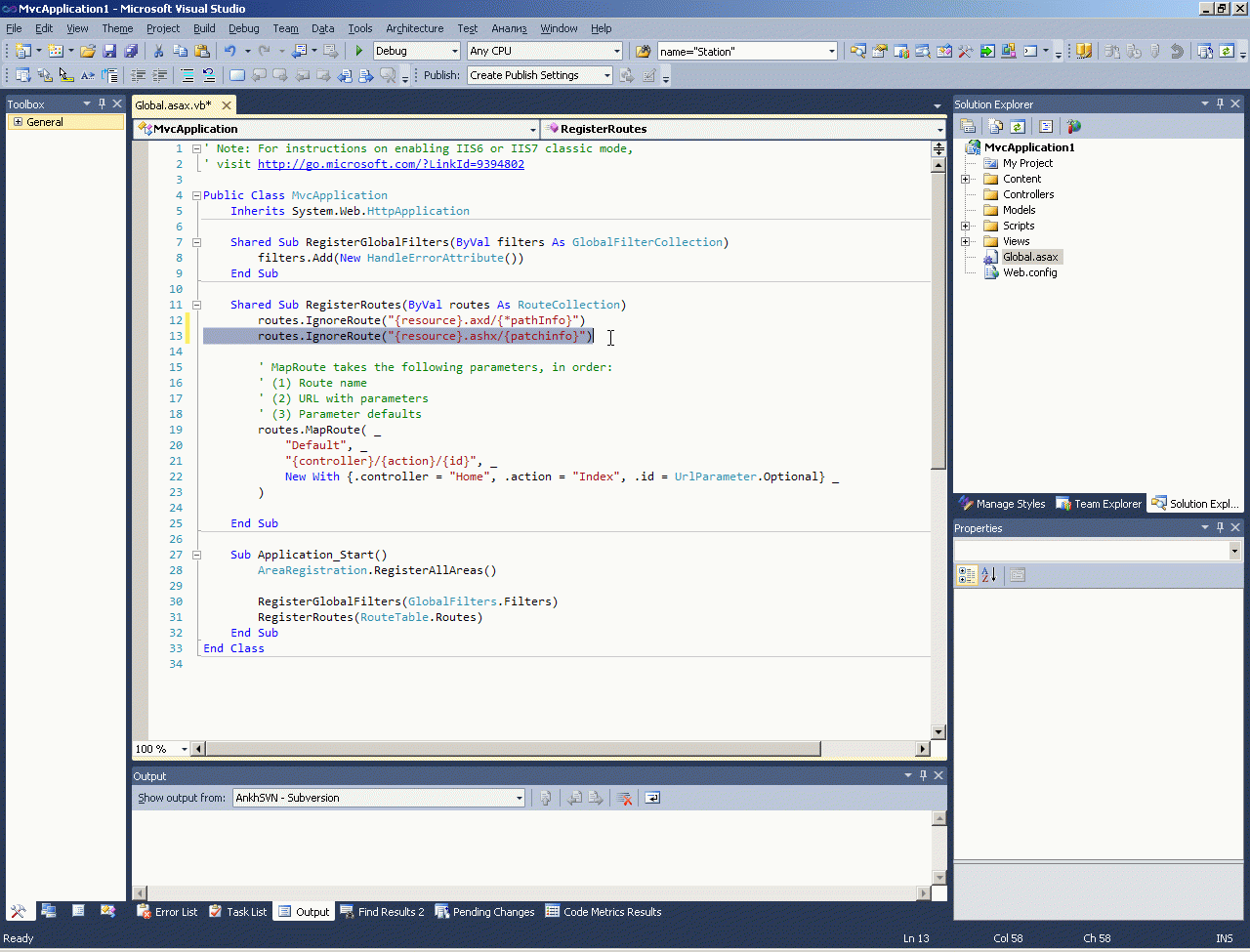Screen dimensions: 1250x952
Task: Select Web.config in Solution Explorer
Action: pos(1029,272)
